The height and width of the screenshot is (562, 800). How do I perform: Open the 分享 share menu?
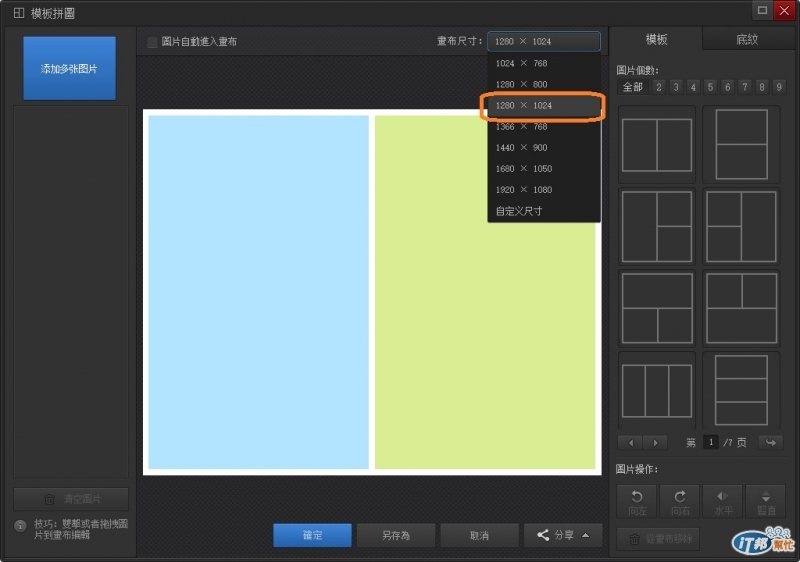tap(563, 535)
